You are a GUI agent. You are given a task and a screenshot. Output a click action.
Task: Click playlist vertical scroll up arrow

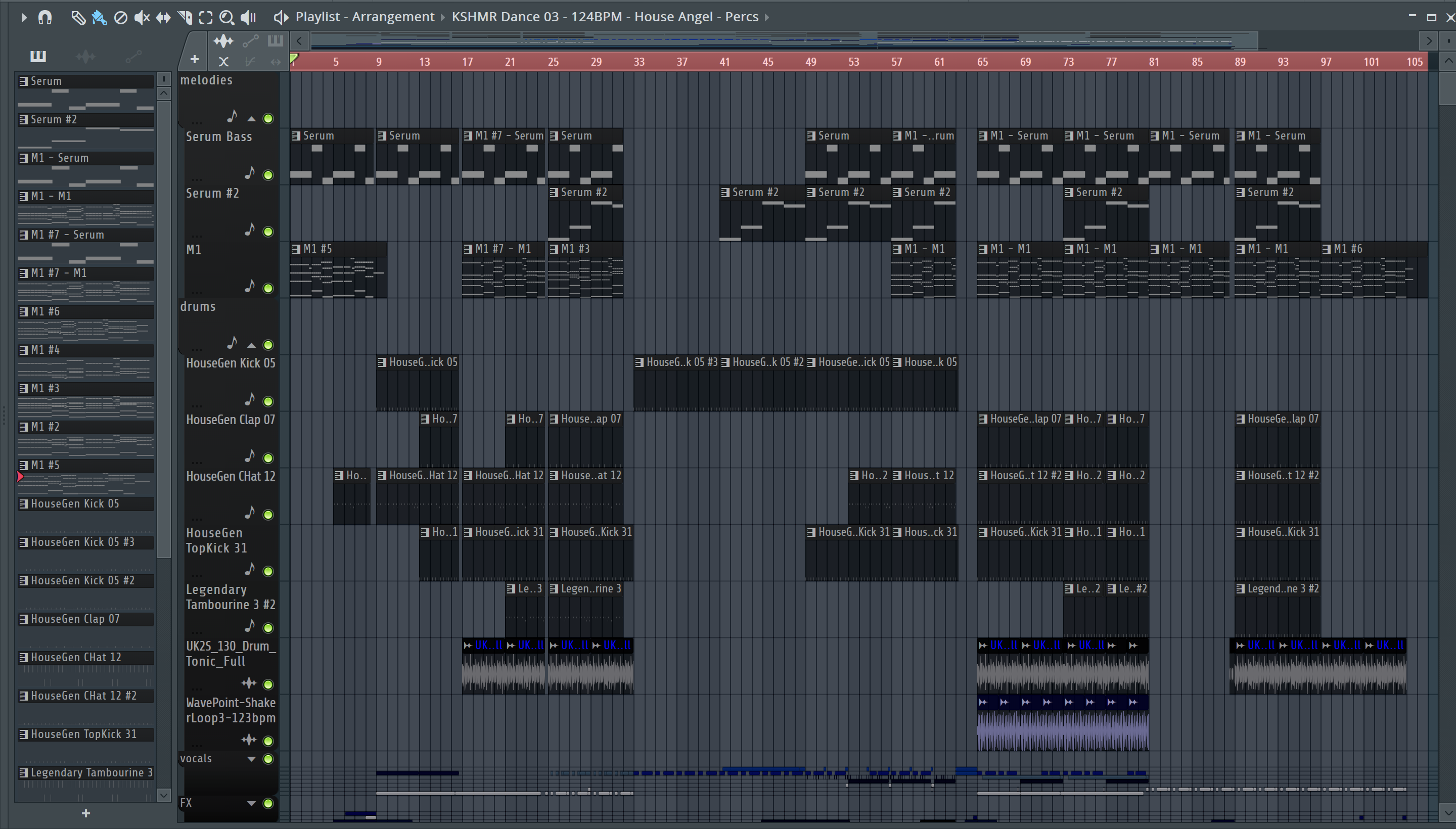click(1447, 61)
